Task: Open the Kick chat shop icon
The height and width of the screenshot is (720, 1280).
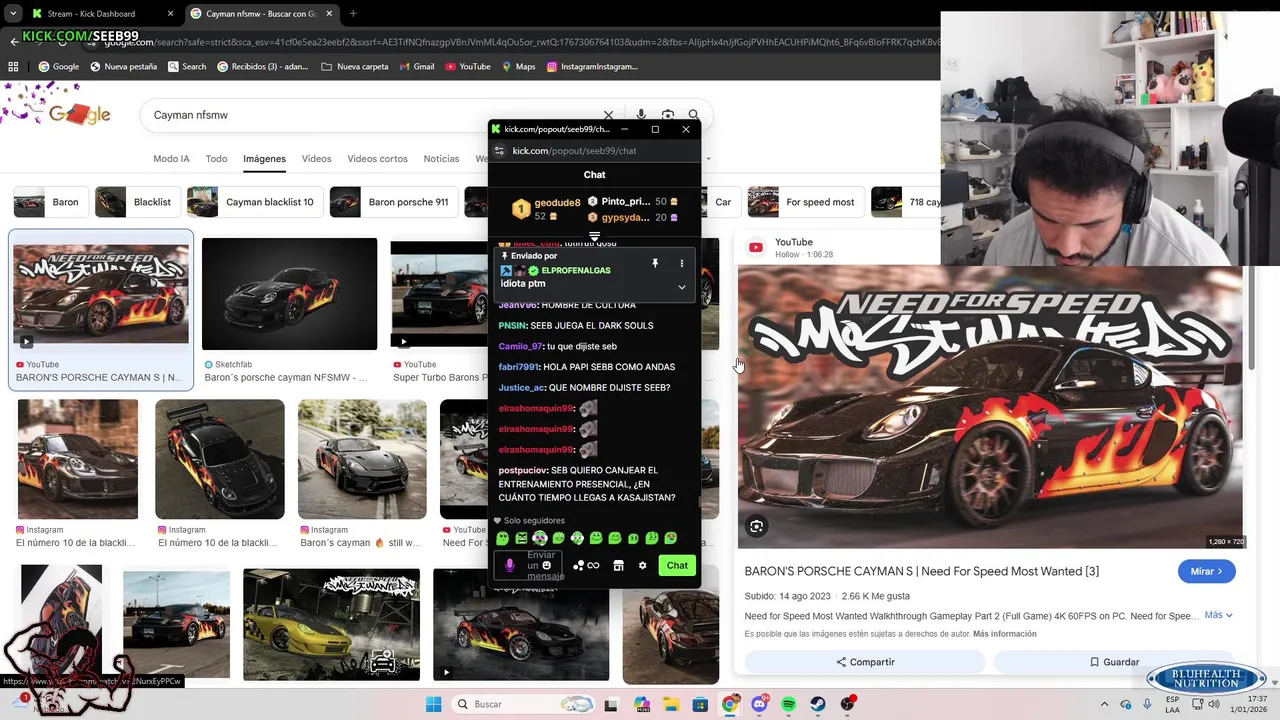Action: click(x=618, y=565)
